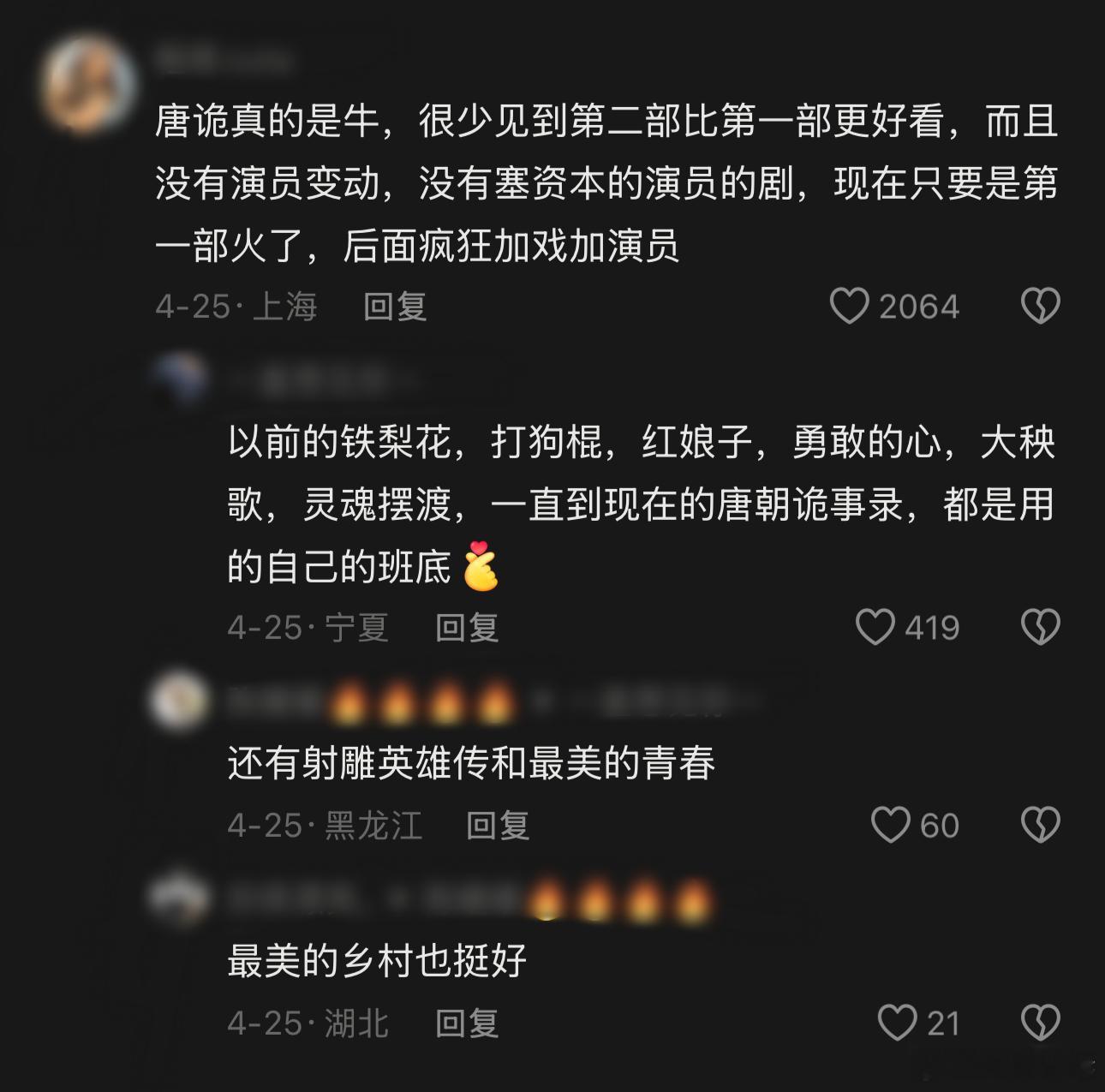Reply to the 湖北 comment

tap(467, 1023)
